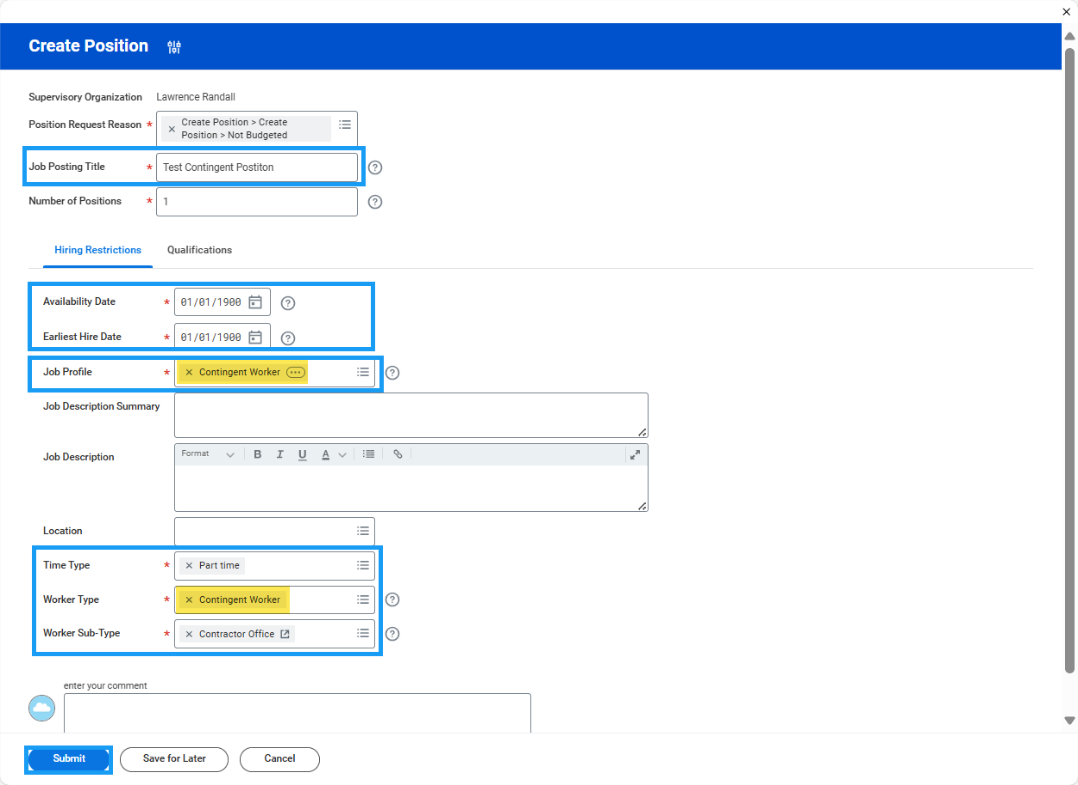
Task: Open the Format dropdown in the editor
Action: tap(208, 454)
